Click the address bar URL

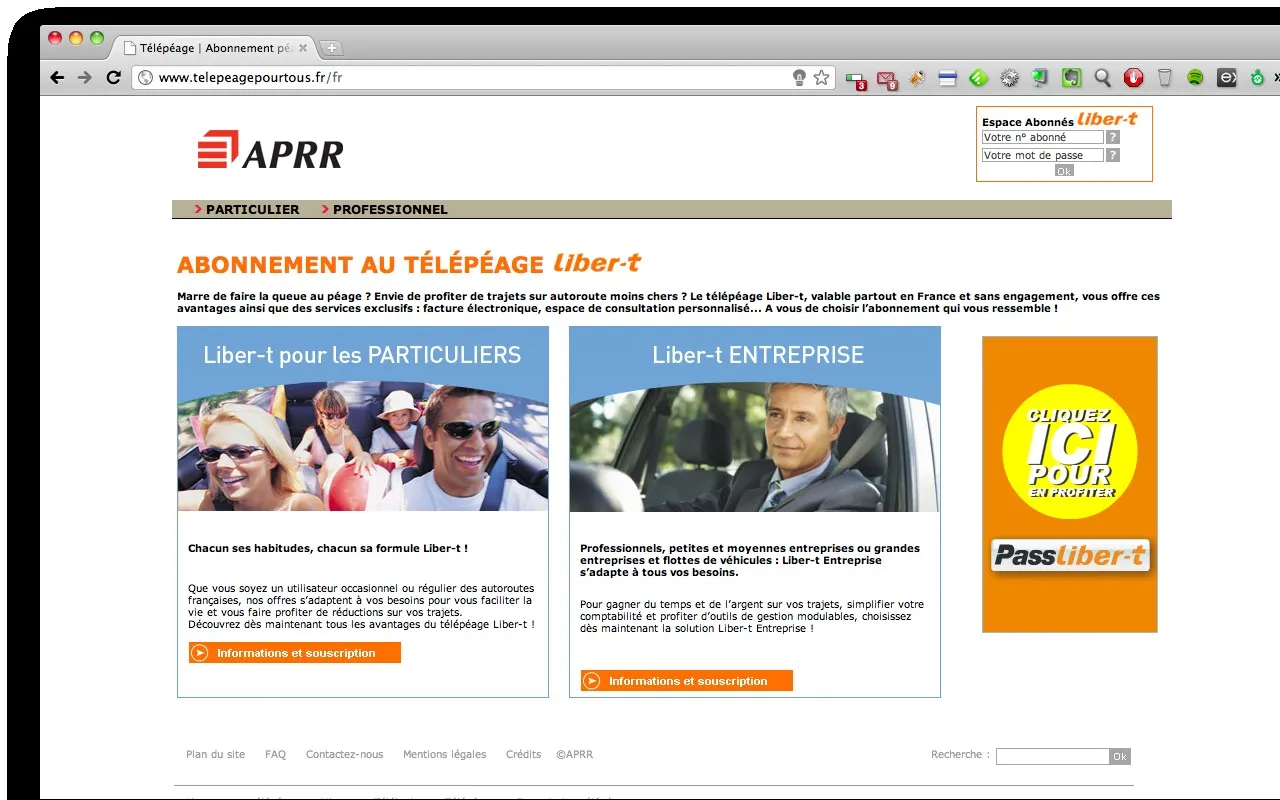click(250, 78)
